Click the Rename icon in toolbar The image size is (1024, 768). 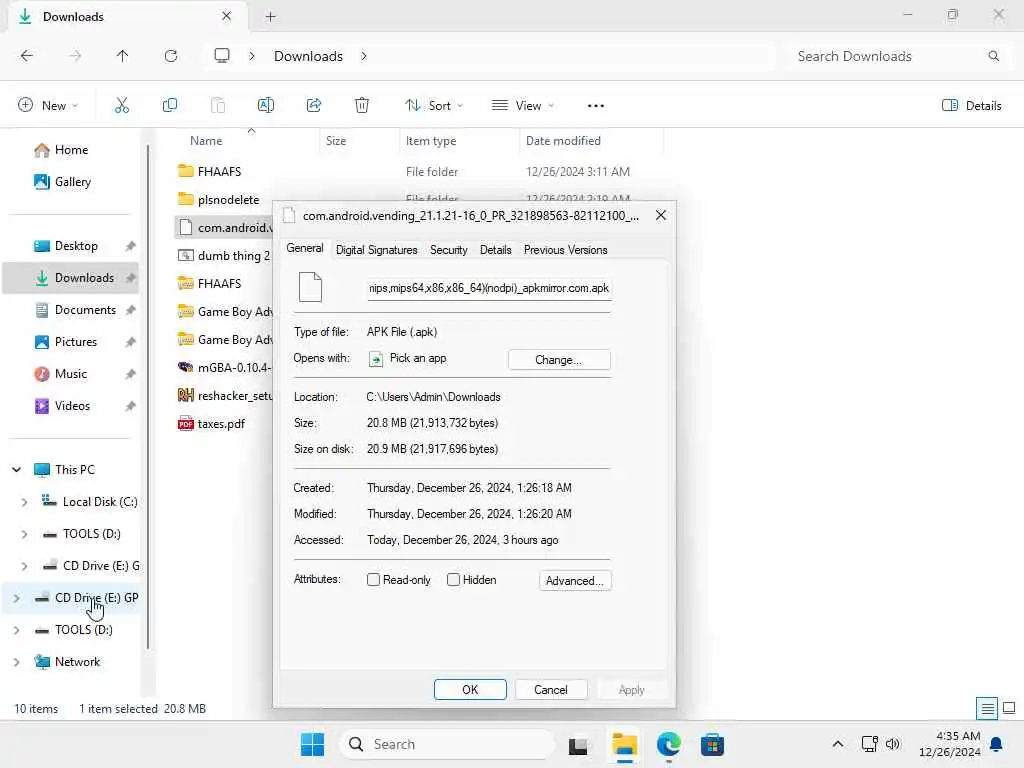pyautogui.click(x=266, y=105)
